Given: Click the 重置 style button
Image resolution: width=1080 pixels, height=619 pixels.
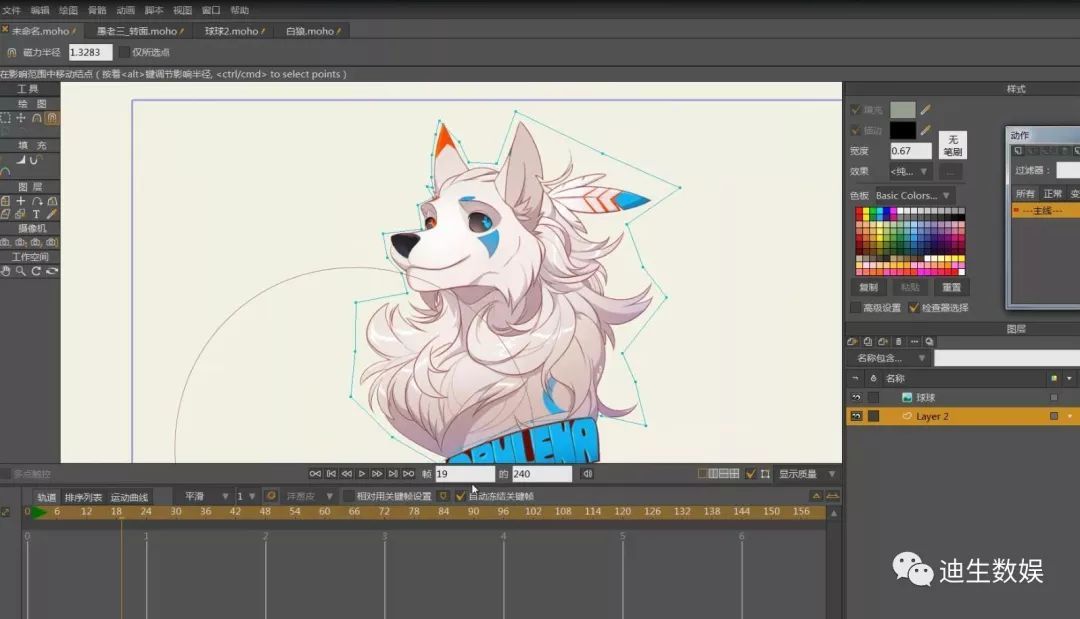Looking at the screenshot, I should [951, 287].
